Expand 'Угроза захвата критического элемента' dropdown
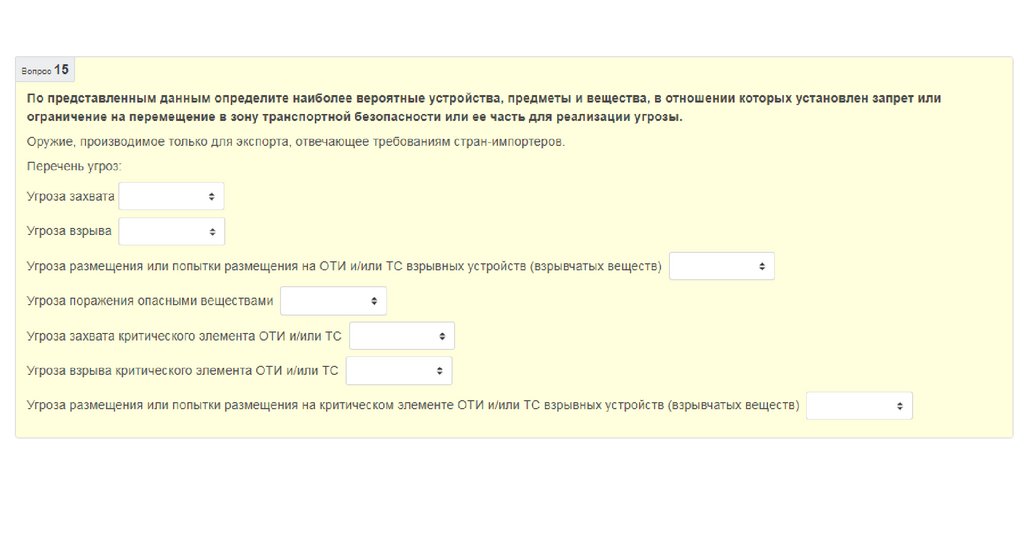 point(401,336)
